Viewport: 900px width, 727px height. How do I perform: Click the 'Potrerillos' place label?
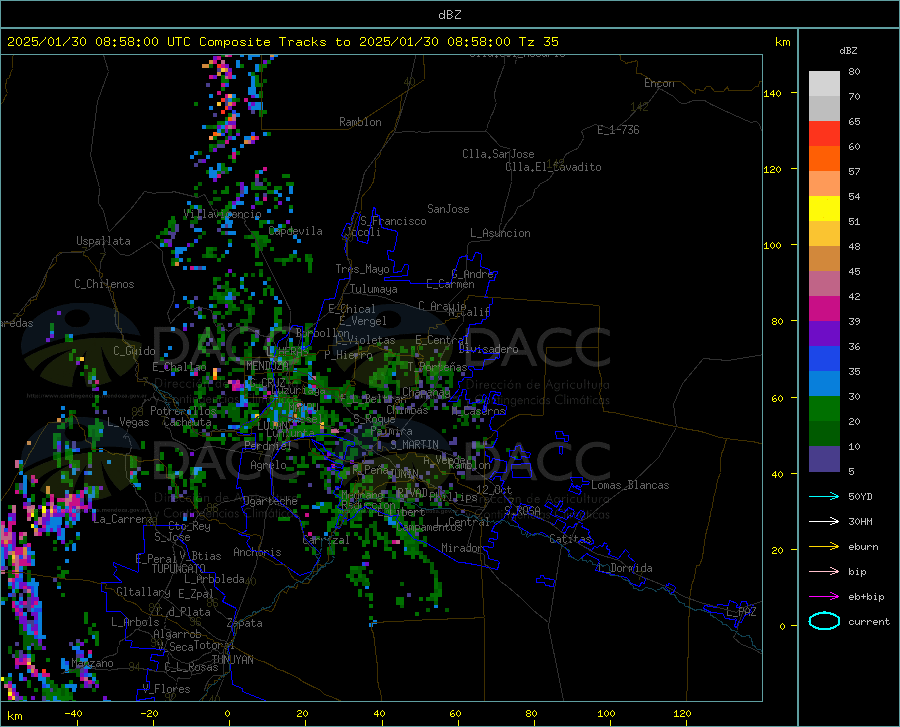pos(183,411)
